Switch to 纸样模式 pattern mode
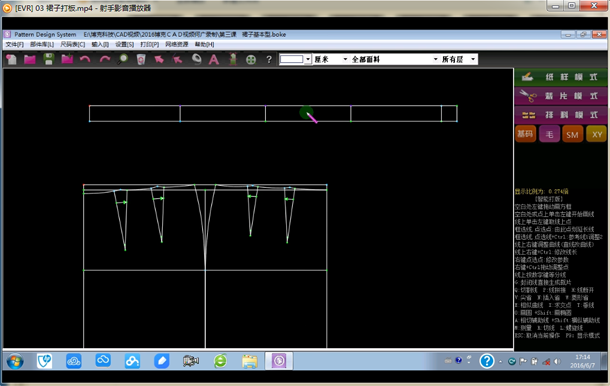 561,77
